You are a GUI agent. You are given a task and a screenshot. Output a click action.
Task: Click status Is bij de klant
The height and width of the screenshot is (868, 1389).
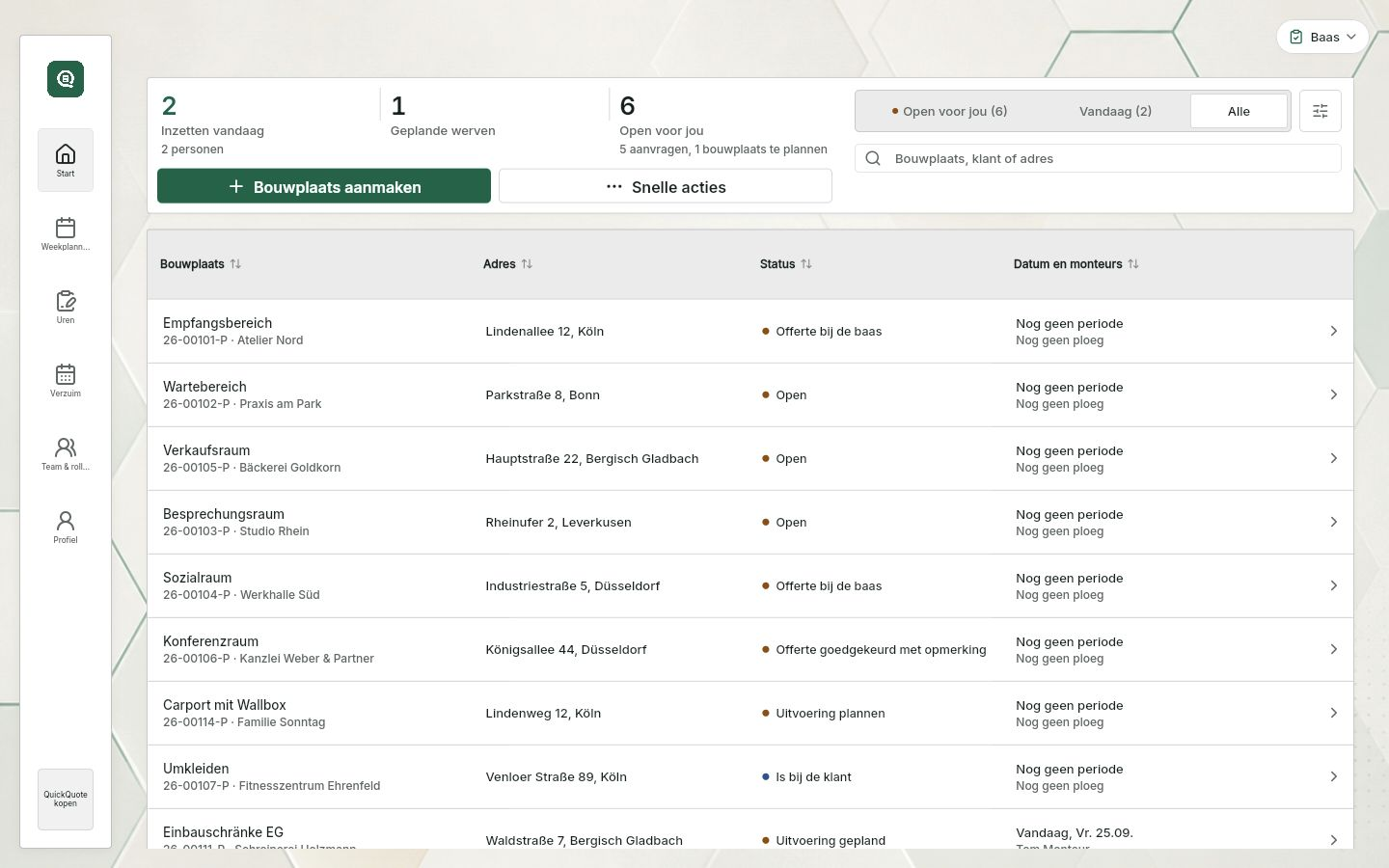[813, 776]
